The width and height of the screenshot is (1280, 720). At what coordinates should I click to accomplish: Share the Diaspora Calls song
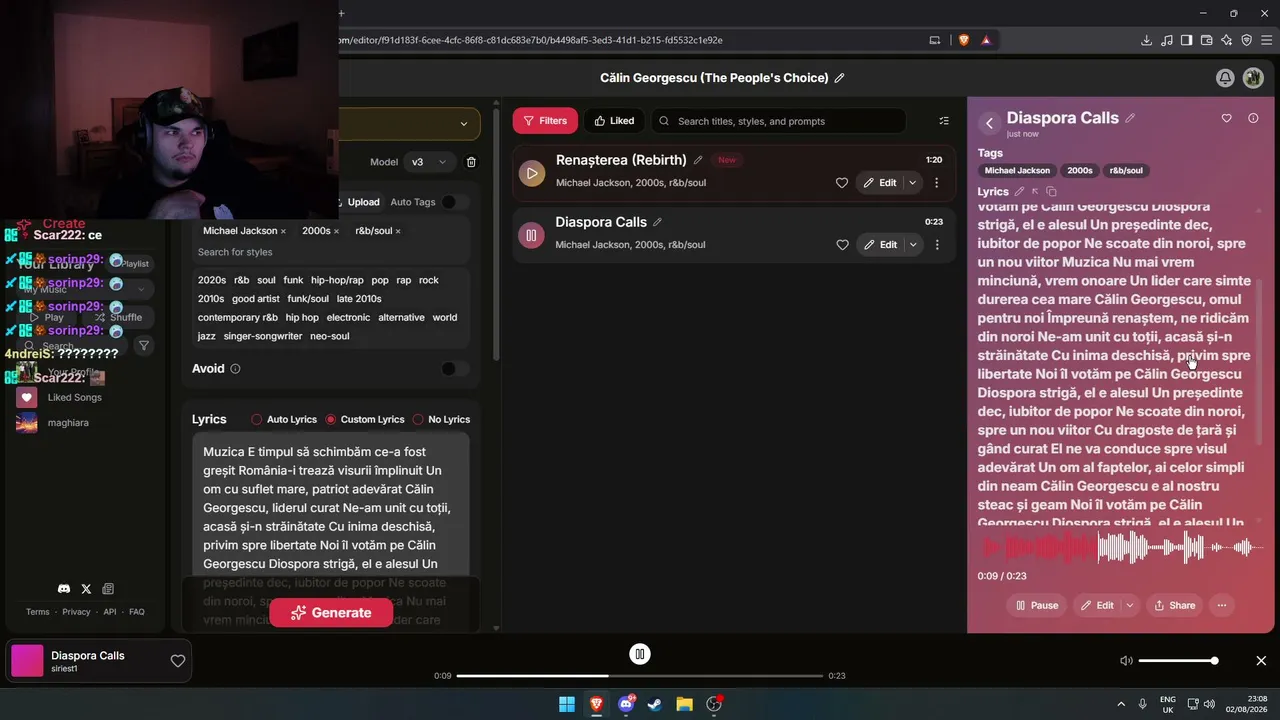pos(1175,605)
